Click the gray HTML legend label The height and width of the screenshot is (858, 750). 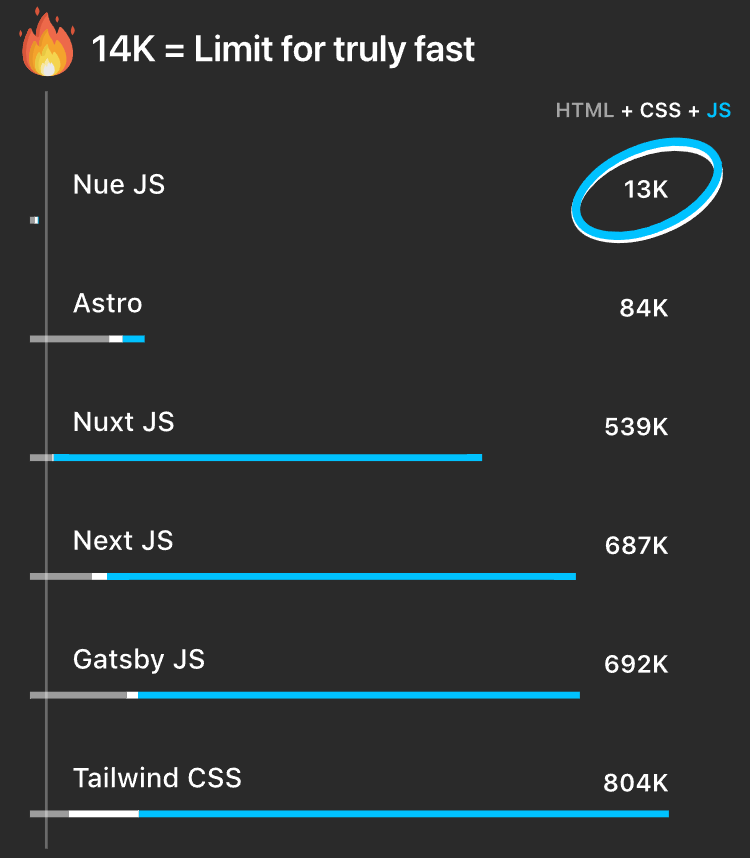(585, 111)
